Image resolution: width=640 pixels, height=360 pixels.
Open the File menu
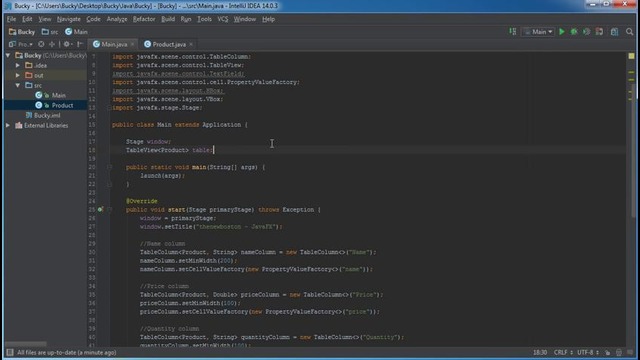coord(11,19)
